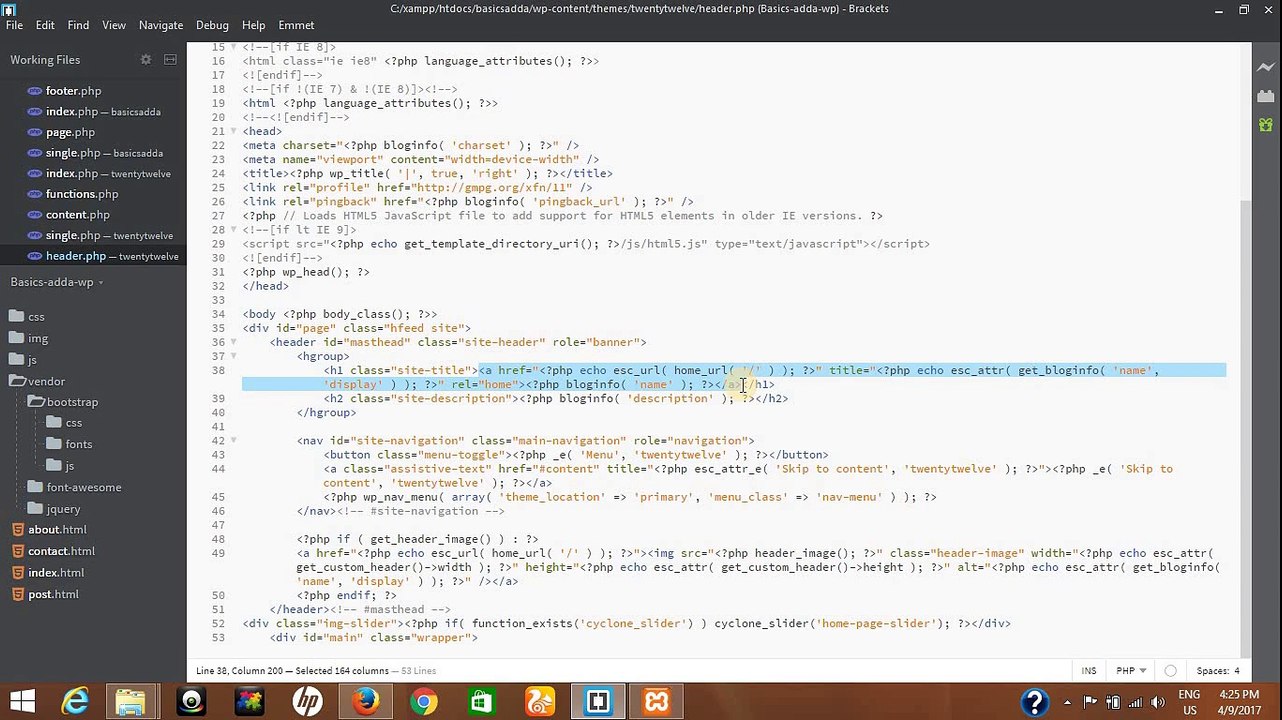The image size is (1282, 720).
Task: Toggle INS insert/overwrite mode
Action: (1088, 671)
